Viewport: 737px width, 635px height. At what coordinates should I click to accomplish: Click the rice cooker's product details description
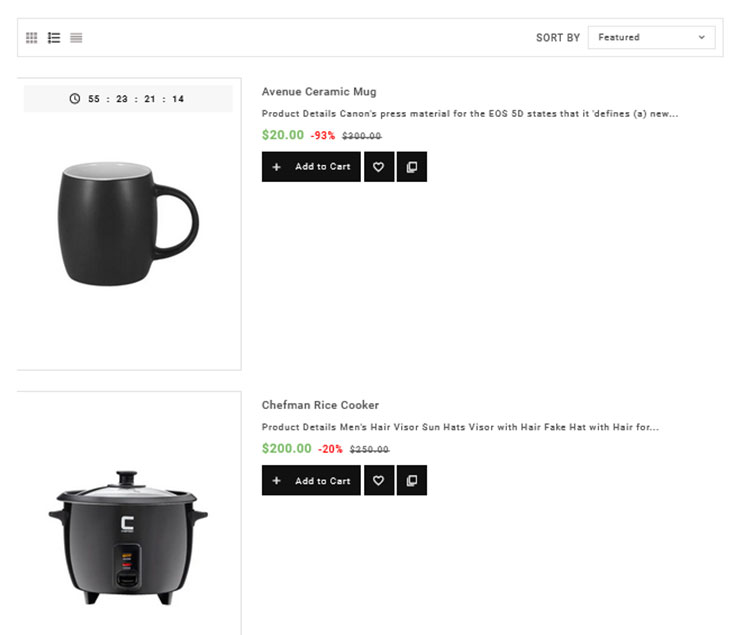click(460, 427)
